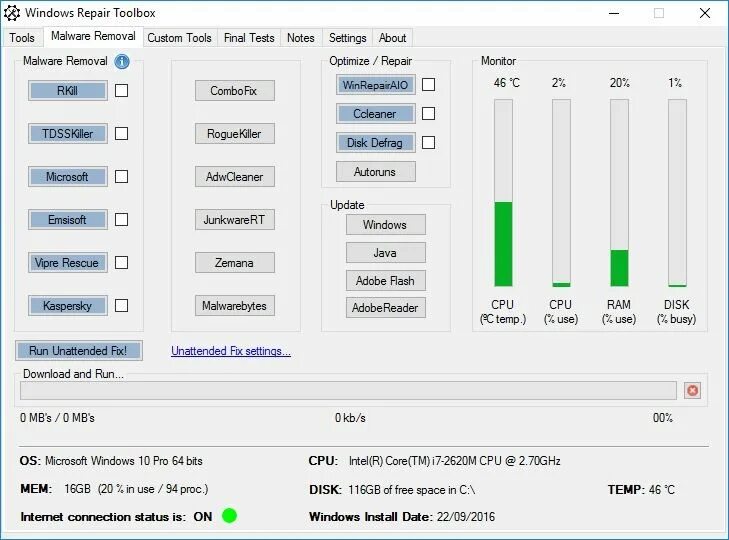This screenshot has width=729, height=540.
Task: Click the Kaspersky button
Action: pyautogui.click(x=68, y=306)
